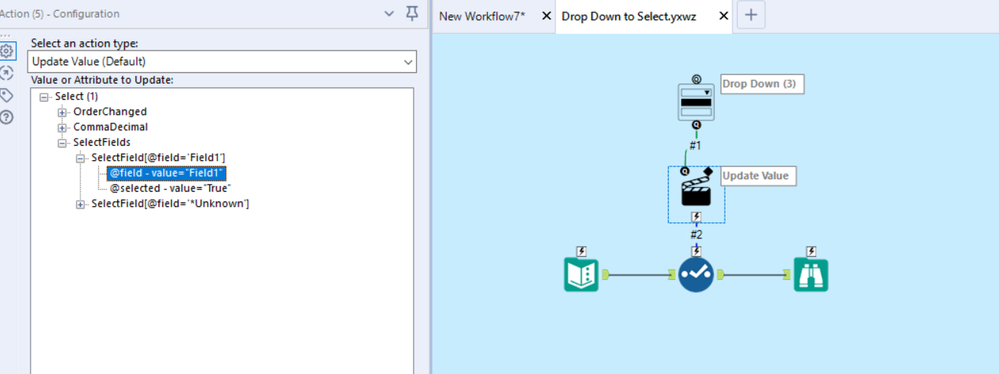Click the Q anchor below Drop Down tool
This screenshot has width=999, height=374.
pyautogui.click(x=696, y=126)
